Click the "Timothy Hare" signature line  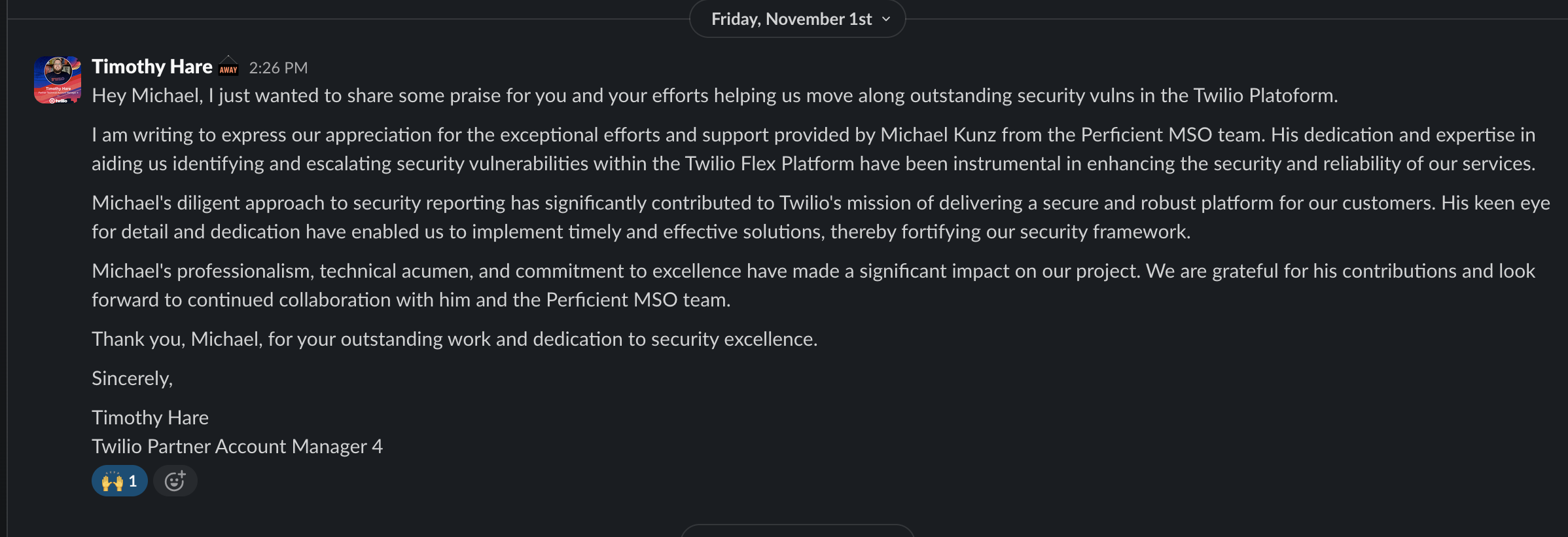tap(150, 418)
